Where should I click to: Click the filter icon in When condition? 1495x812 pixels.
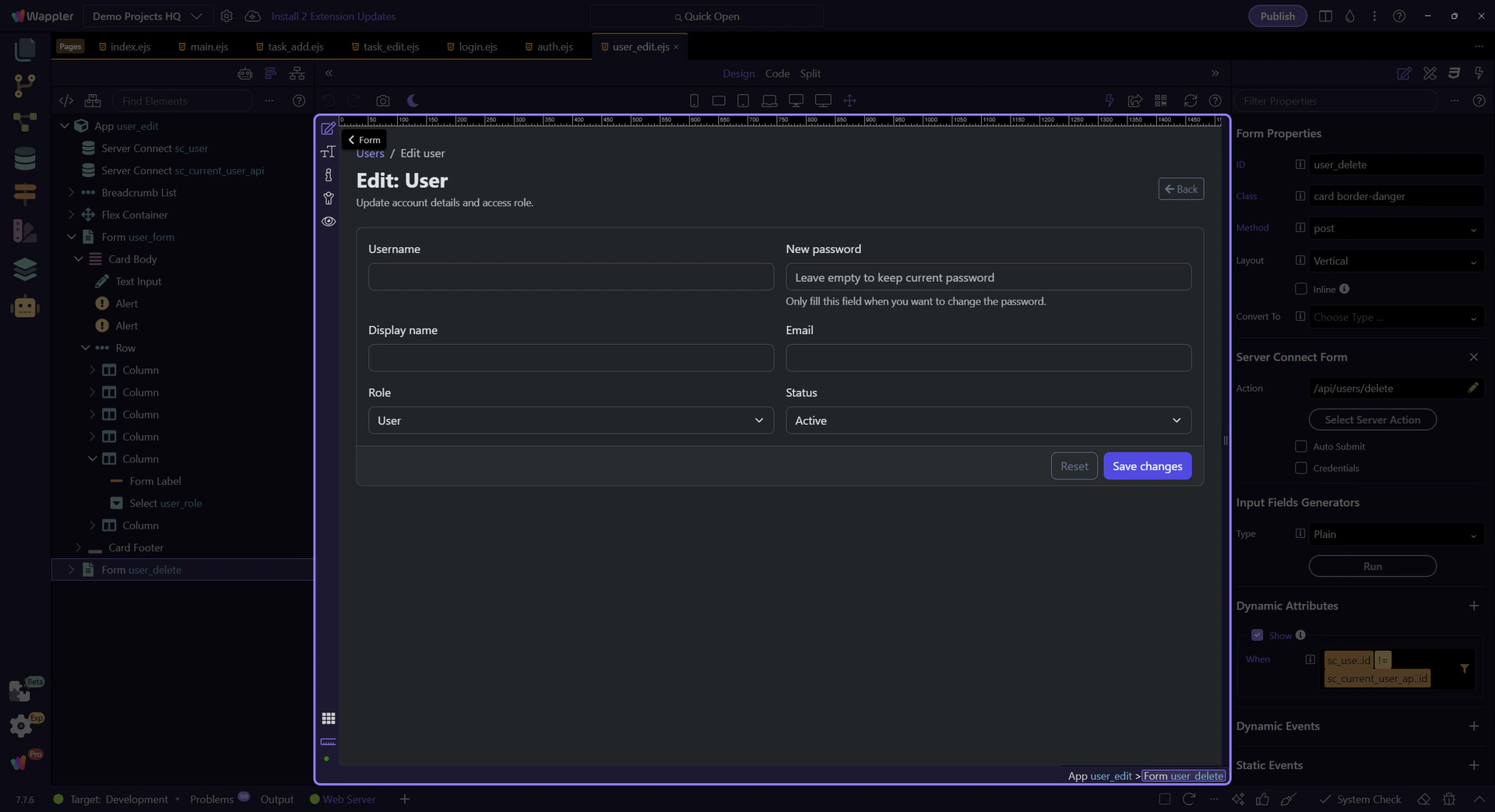point(1464,669)
